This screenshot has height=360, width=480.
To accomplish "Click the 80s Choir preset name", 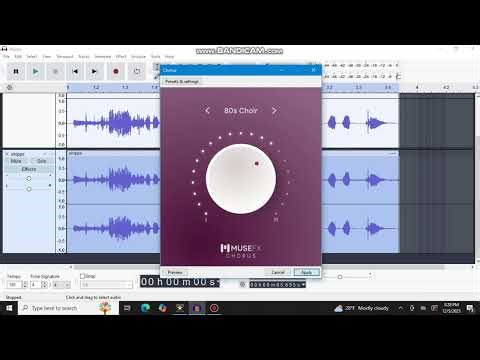I will point(241,110).
